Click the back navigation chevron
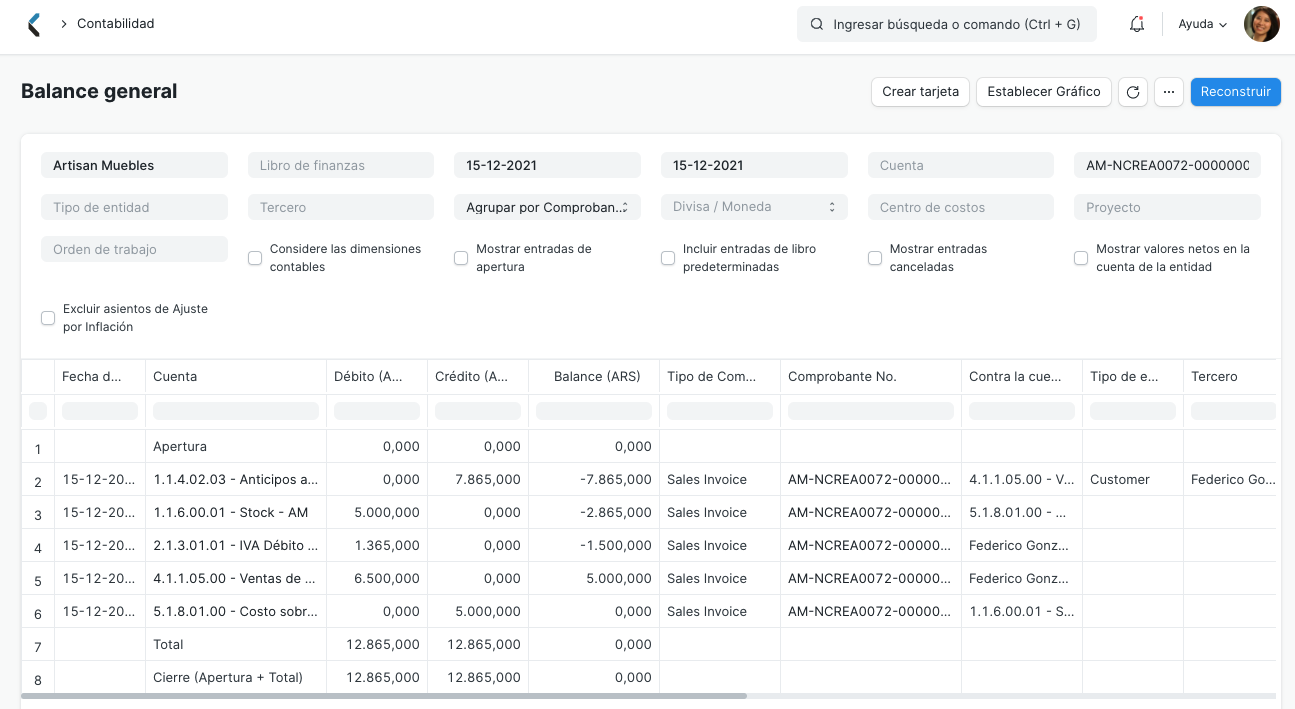The width and height of the screenshot is (1295, 709). point(33,22)
